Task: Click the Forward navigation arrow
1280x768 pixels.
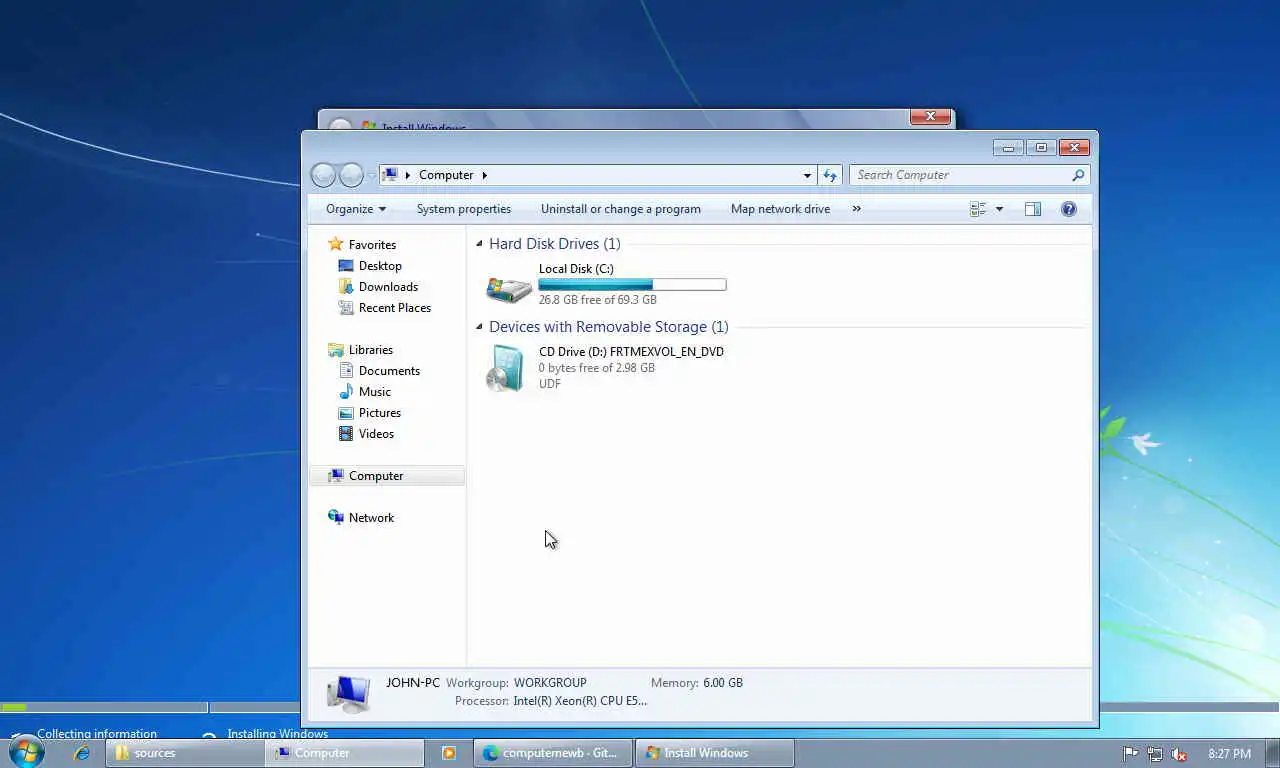Action: point(351,175)
